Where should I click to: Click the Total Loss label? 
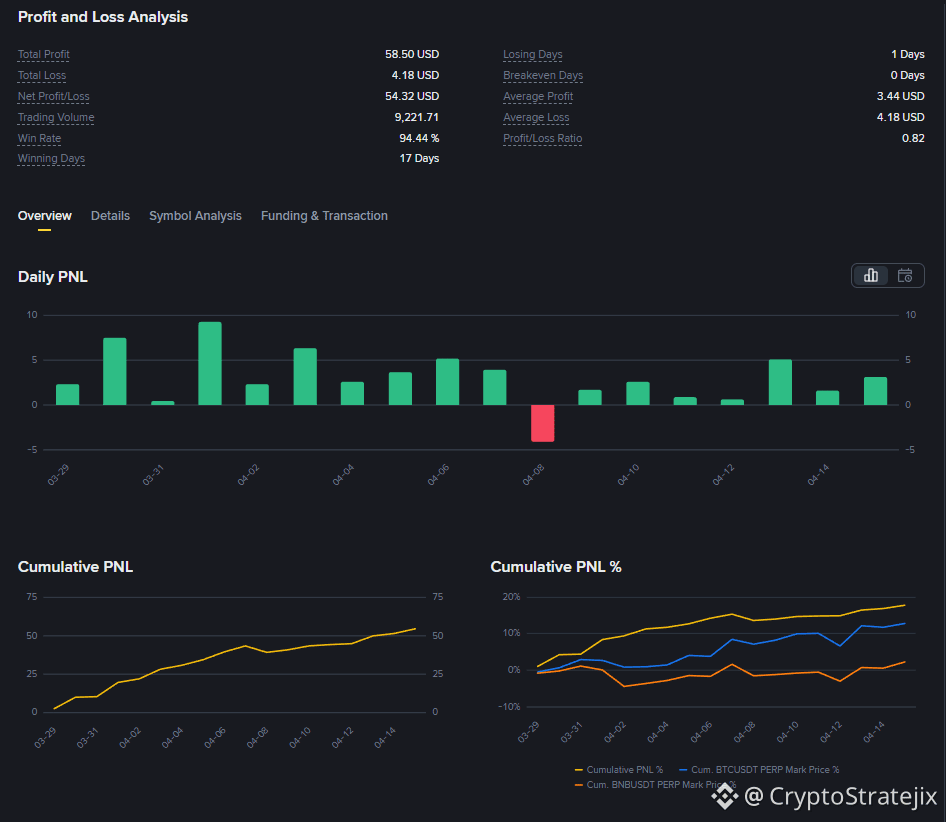point(42,75)
